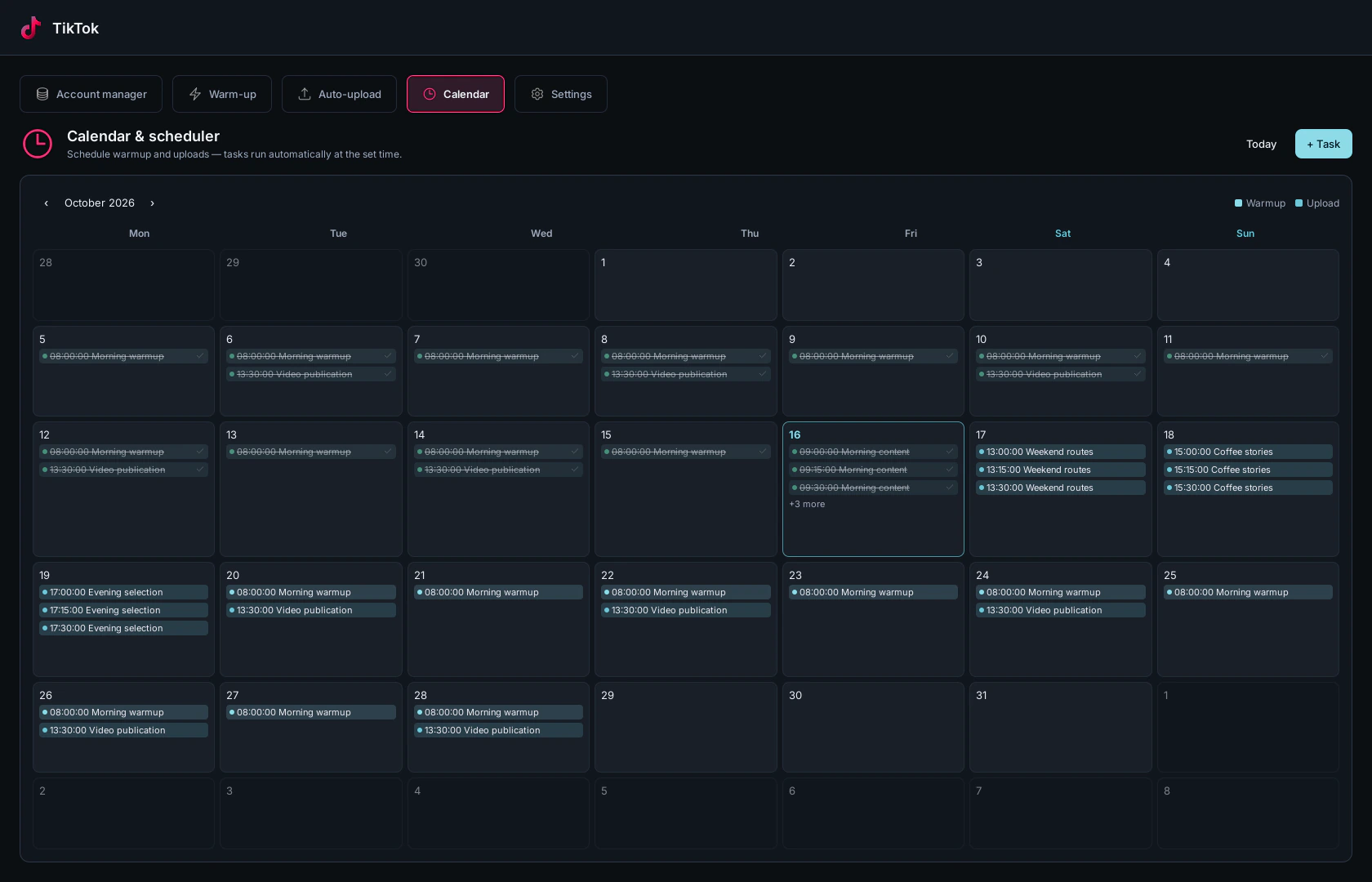Click checkmark on Oct 5 Morning warmup
This screenshot has height=882, width=1372.
tap(199, 356)
